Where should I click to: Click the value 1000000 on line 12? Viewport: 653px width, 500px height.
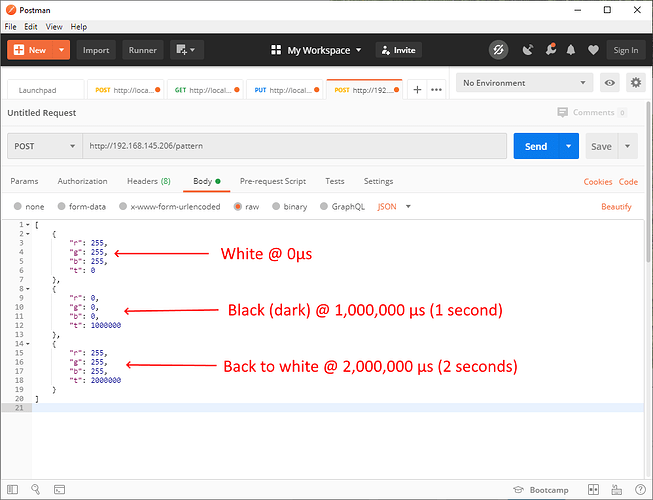click(x=106, y=325)
